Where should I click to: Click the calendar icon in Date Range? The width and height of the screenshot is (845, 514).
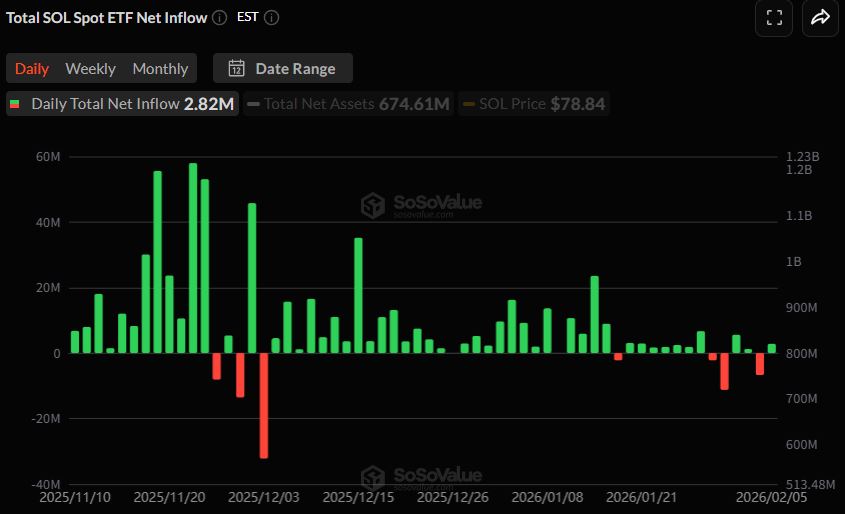[x=237, y=69]
